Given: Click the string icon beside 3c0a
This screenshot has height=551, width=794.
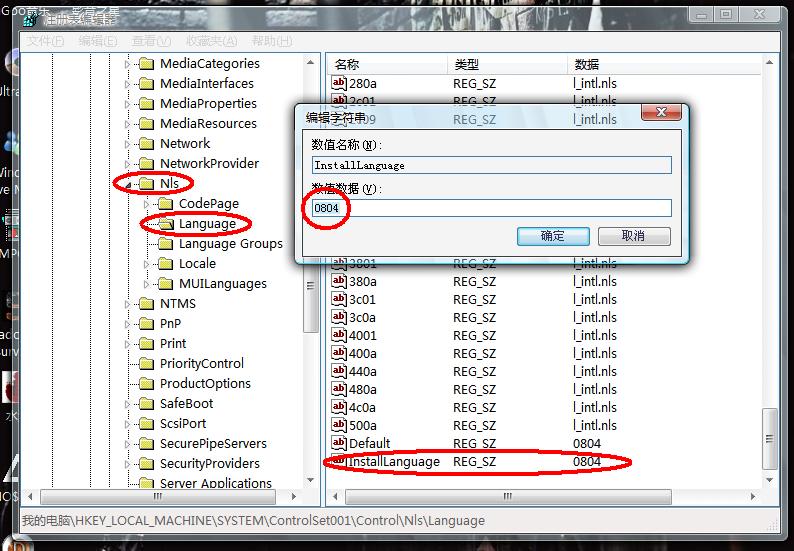Looking at the screenshot, I should (339, 317).
